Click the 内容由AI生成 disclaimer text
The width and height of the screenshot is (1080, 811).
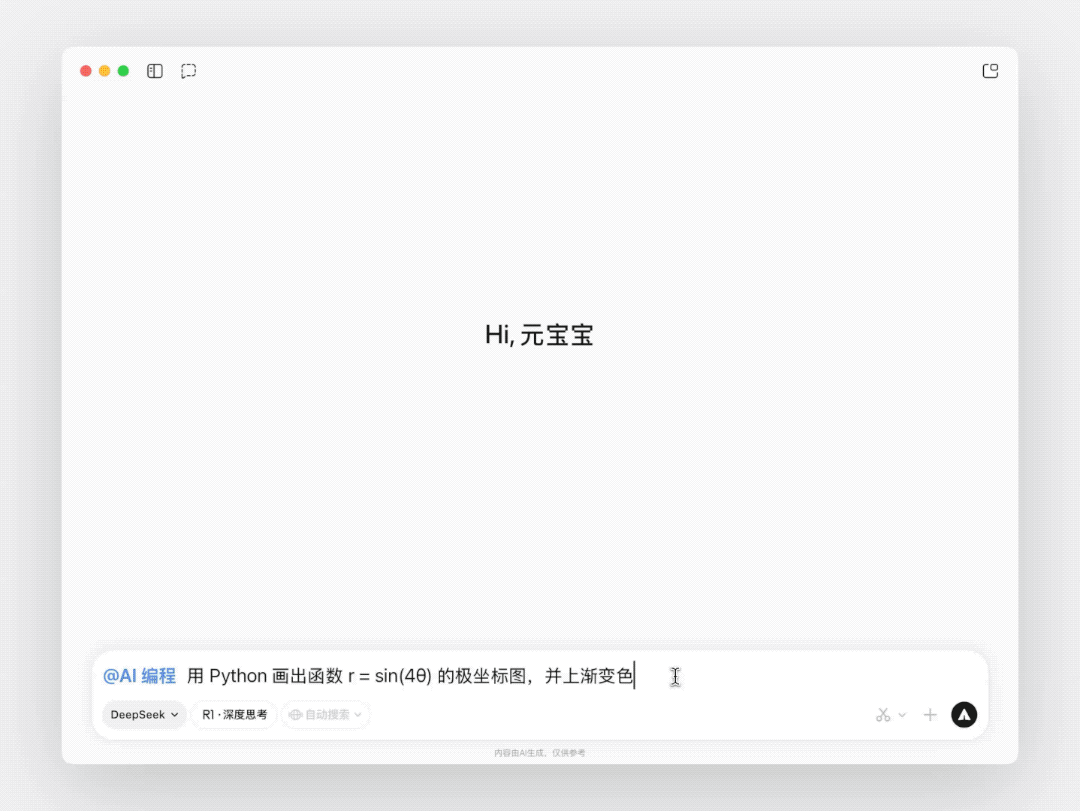(540, 752)
